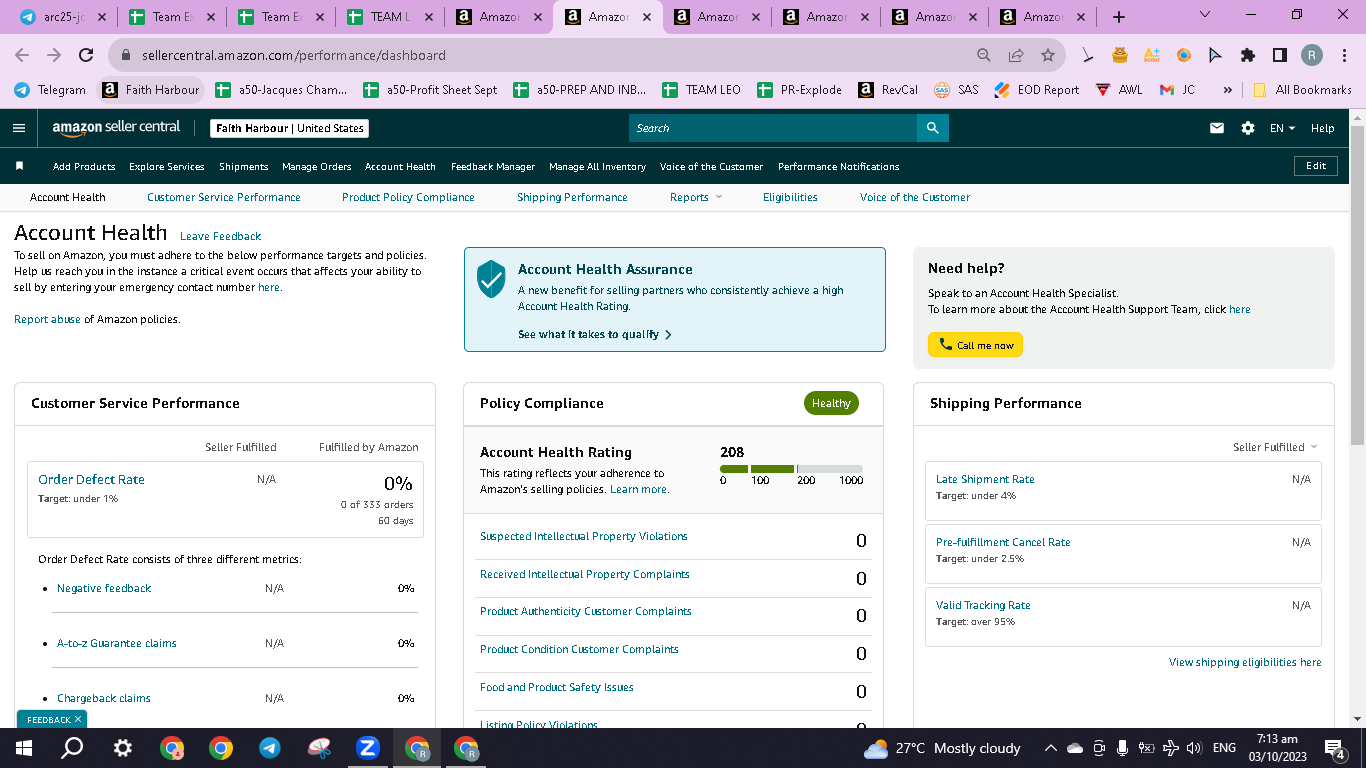Open Suspected Intellectual Property Violations
Viewport: 1366px width, 768px height.
click(584, 536)
